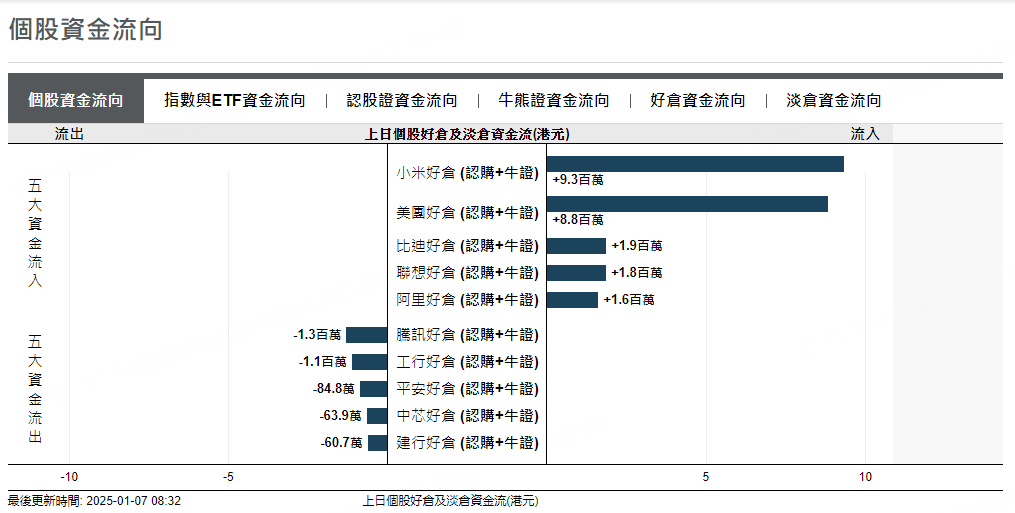Click the -10 axis tick label
The width and height of the screenshot is (1015, 513).
pyautogui.click(x=69, y=477)
